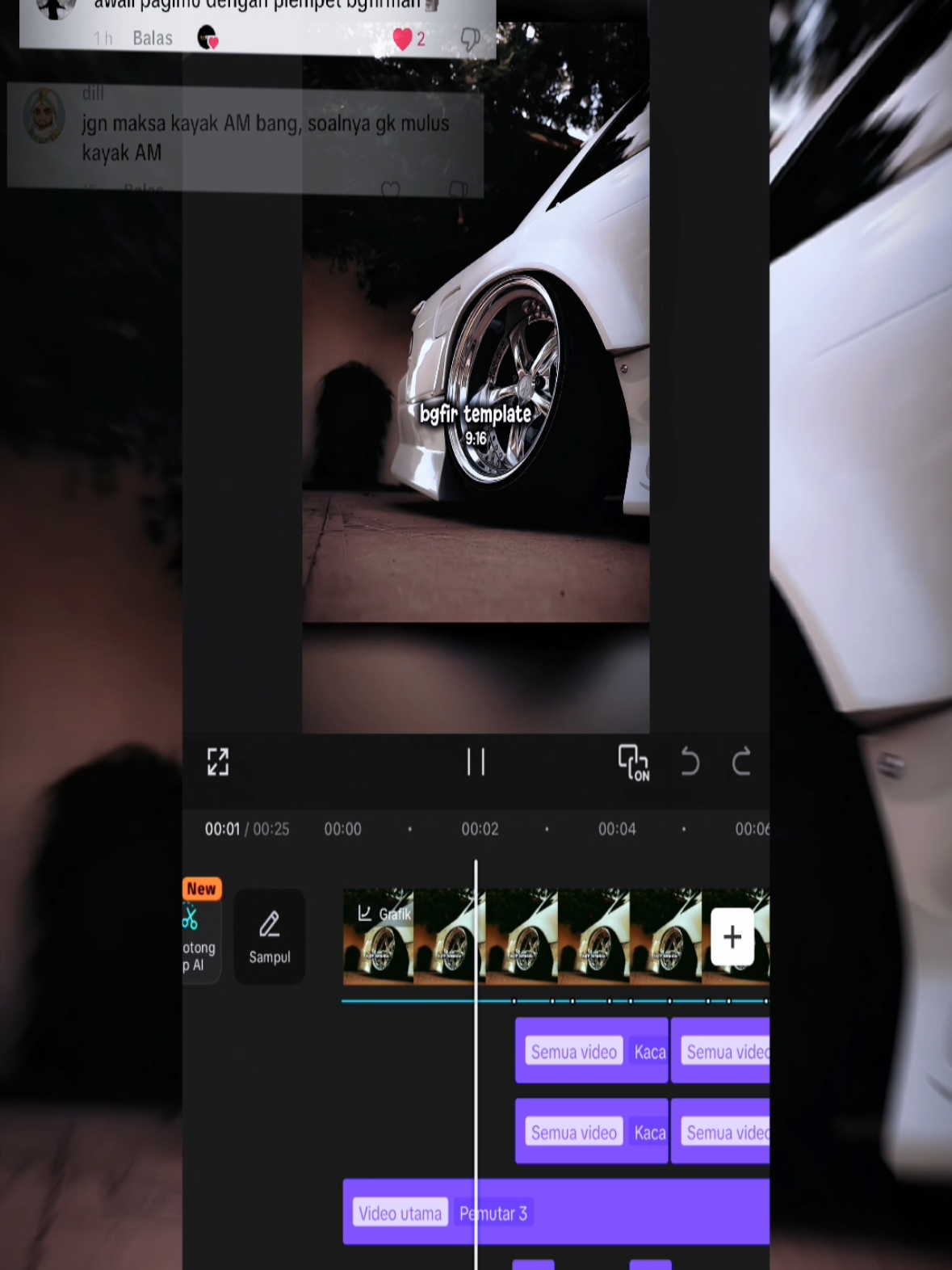Open the Sampul cover editor

coord(270,937)
